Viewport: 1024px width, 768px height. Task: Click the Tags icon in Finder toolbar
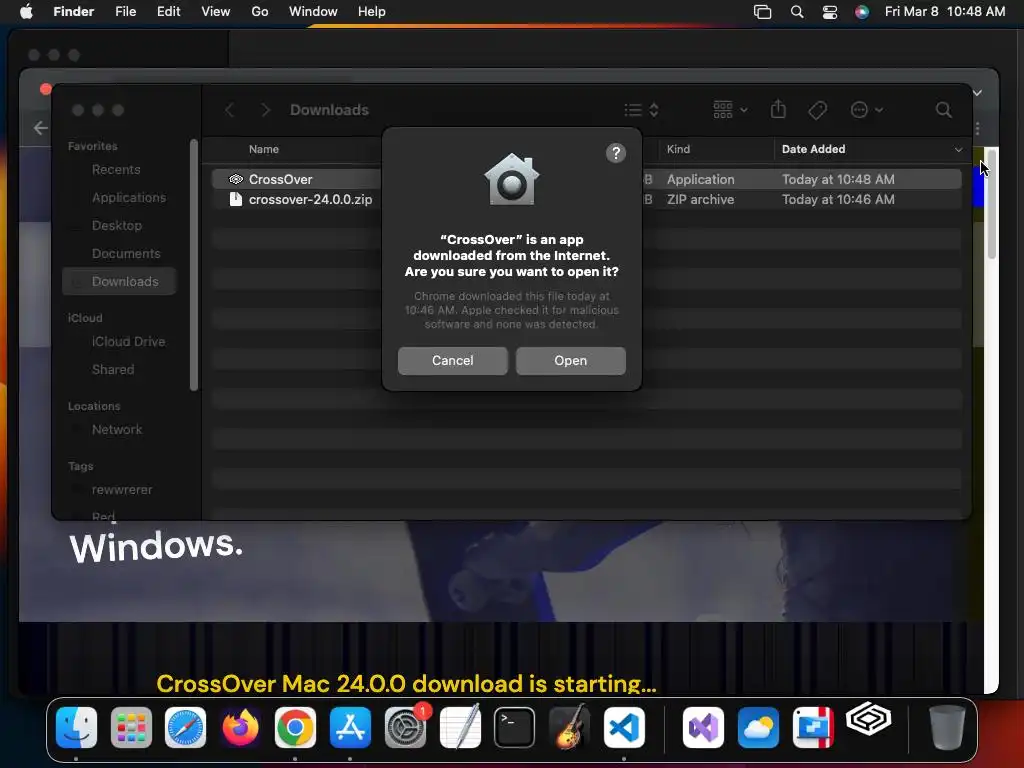click(817, 110)
